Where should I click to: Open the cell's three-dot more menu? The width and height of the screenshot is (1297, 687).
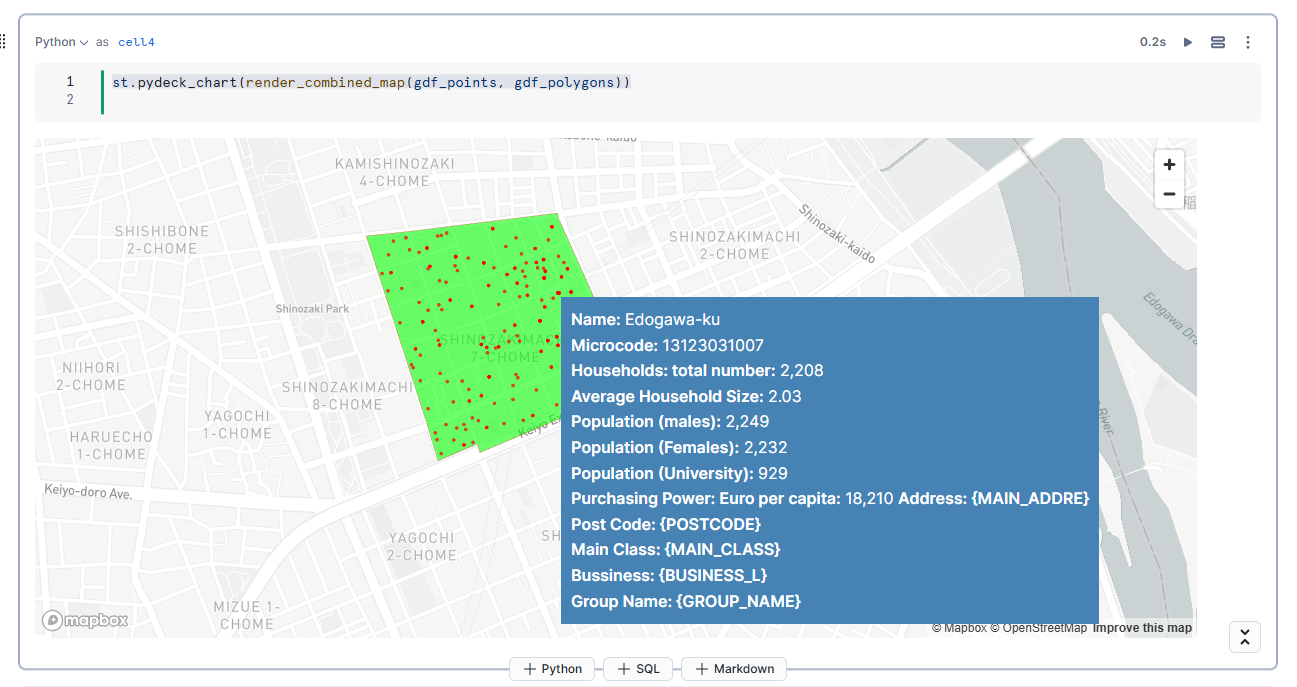[1248, 42]
